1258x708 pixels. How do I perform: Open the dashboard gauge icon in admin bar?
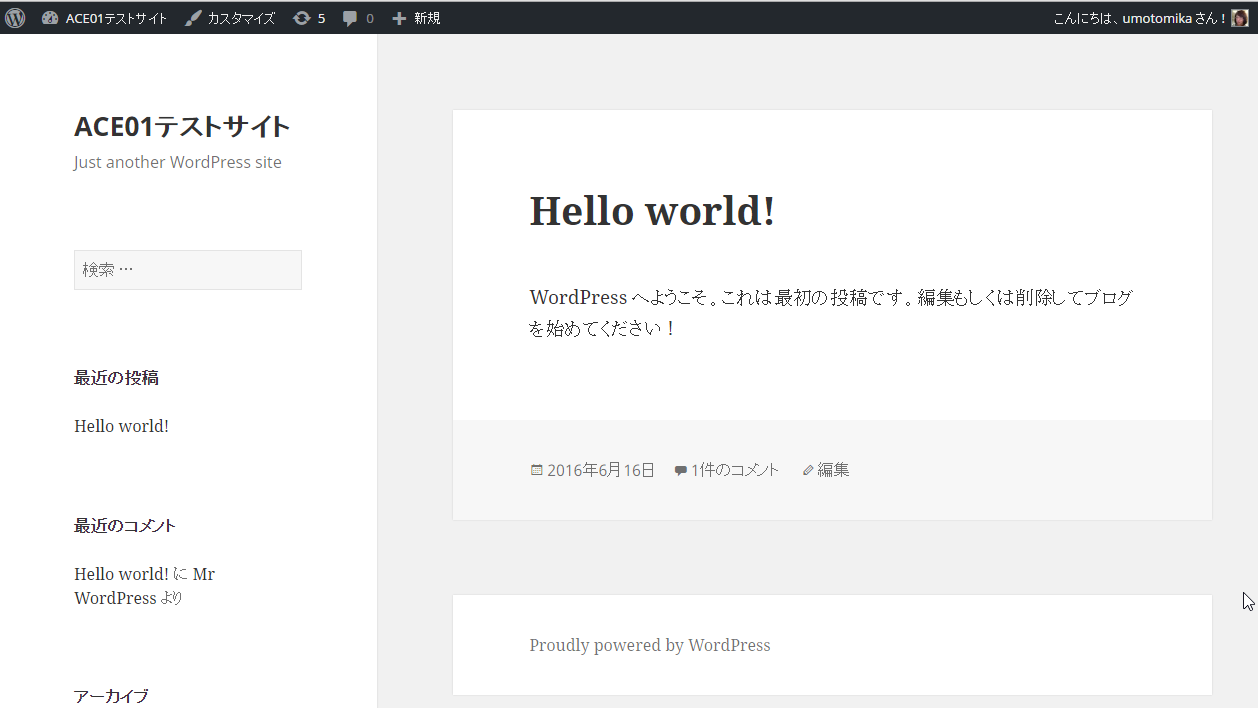pos(50,18)
